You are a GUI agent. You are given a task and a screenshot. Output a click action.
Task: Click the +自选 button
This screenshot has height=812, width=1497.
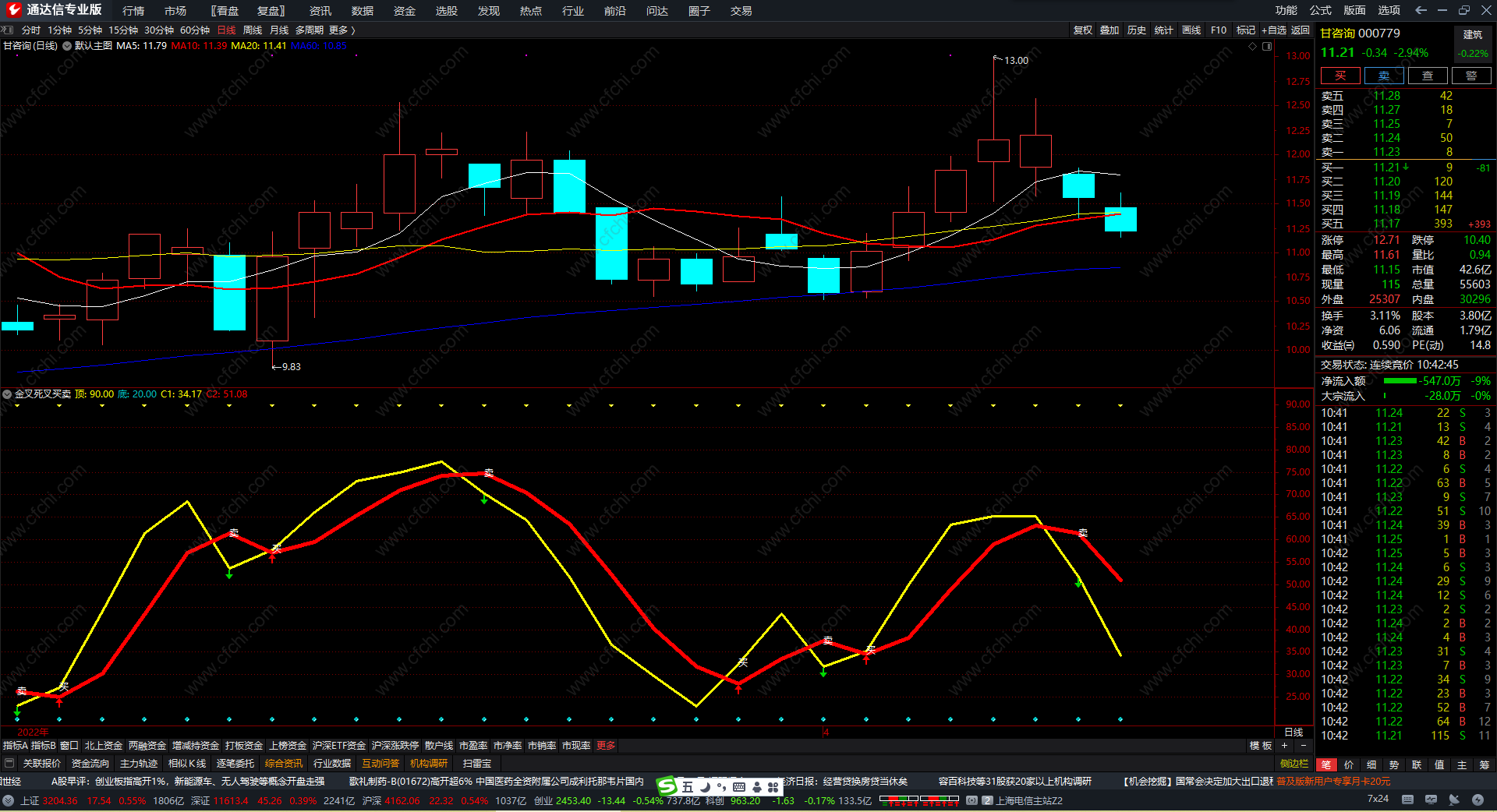click(x=1274, y=30)
